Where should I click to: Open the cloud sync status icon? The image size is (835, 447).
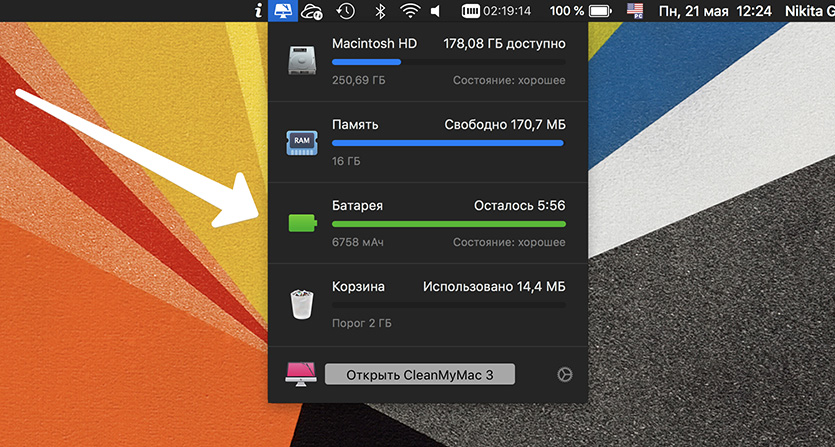tap(312, 11)
